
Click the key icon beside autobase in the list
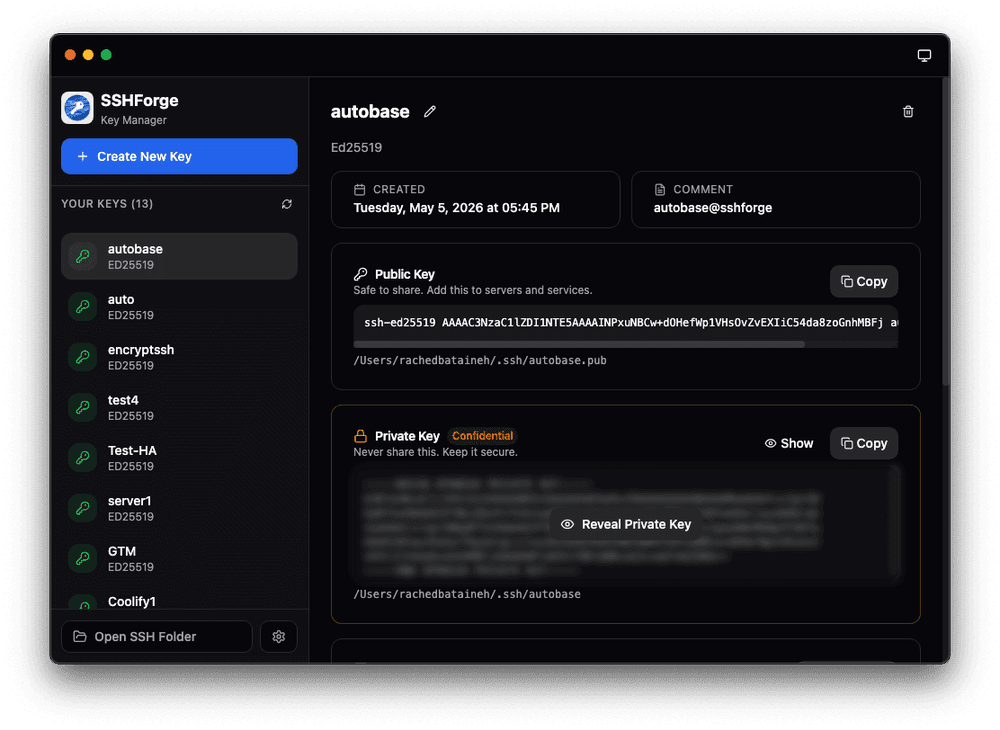tap(83, 256)
